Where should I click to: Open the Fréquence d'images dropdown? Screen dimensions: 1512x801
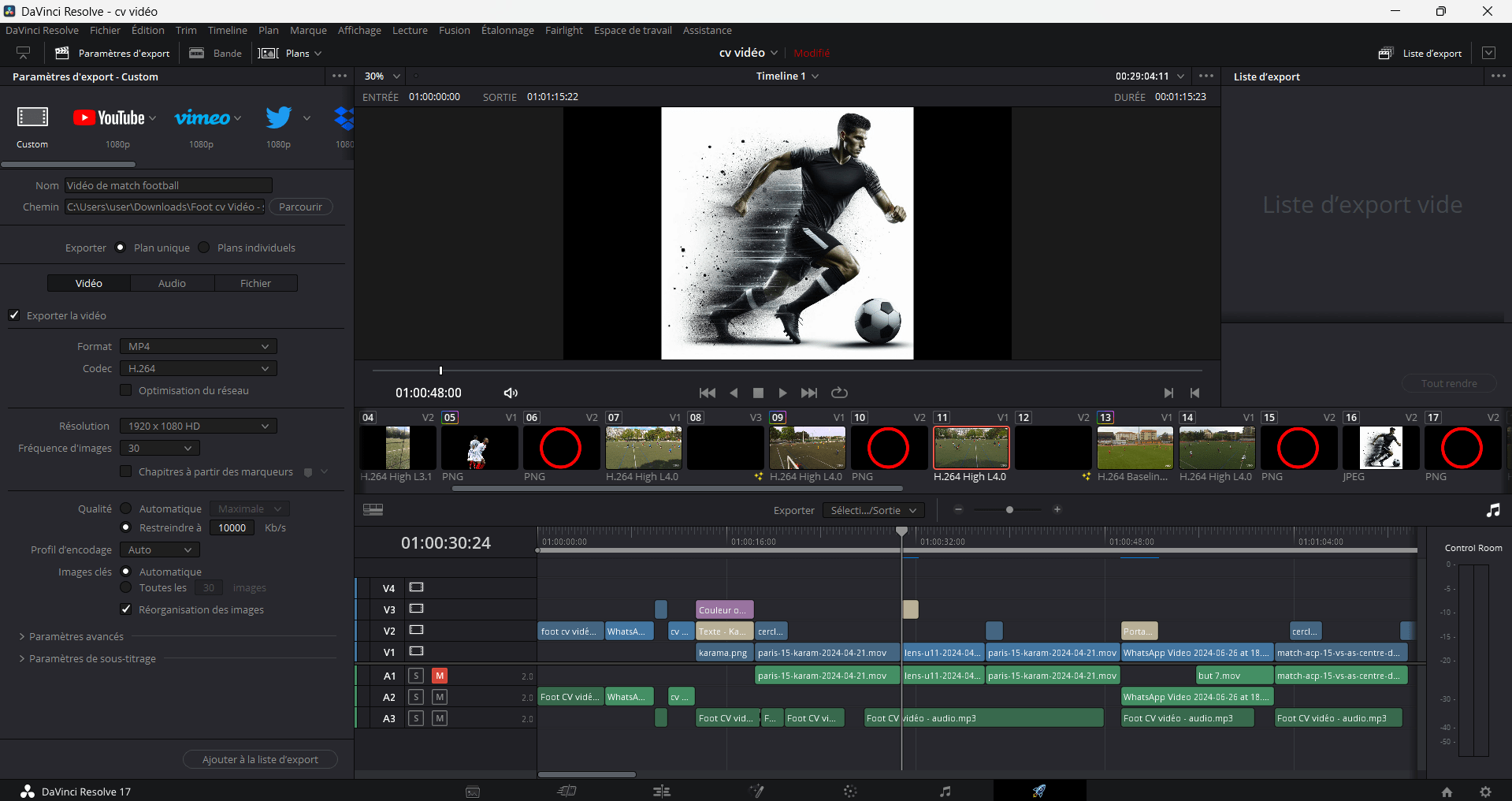[158, 448]
